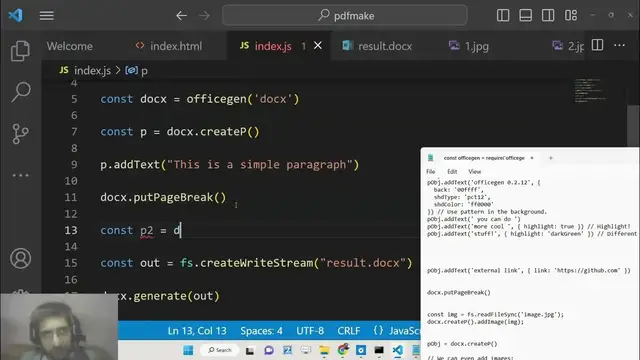640x360 pixels.
Task: Go forward with the right arrow
Action: click(x=204, y=16)
